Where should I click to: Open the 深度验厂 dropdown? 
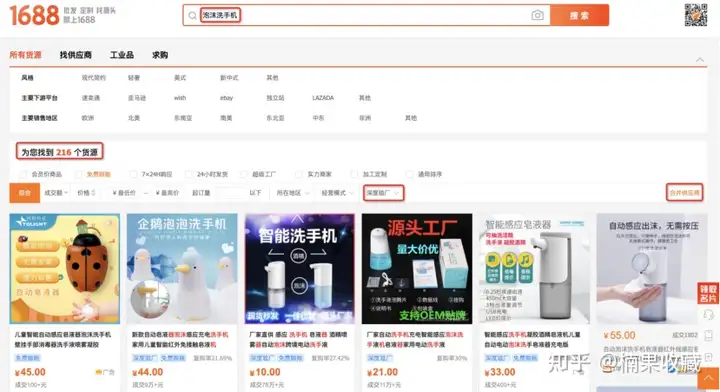pyautogui.click(x=383, y=193)
